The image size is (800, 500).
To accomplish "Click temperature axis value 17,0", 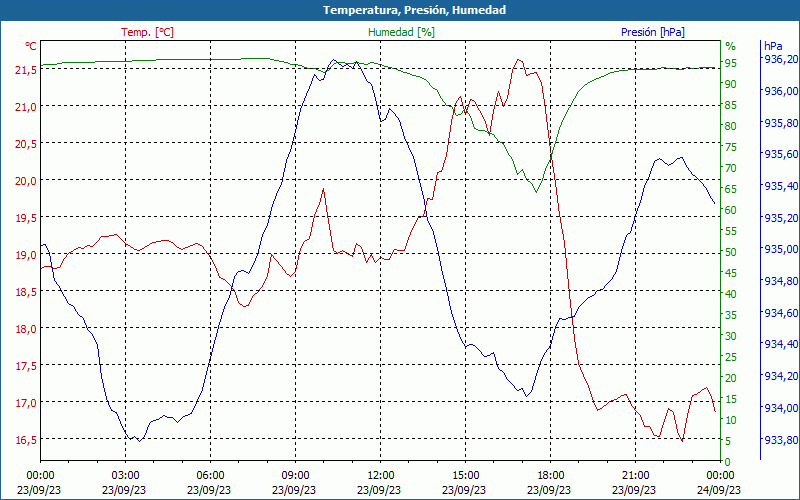I will [26, 403].
